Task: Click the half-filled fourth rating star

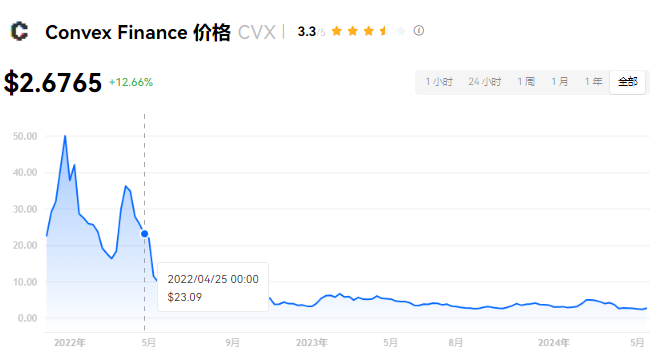Action: [384, 31]
